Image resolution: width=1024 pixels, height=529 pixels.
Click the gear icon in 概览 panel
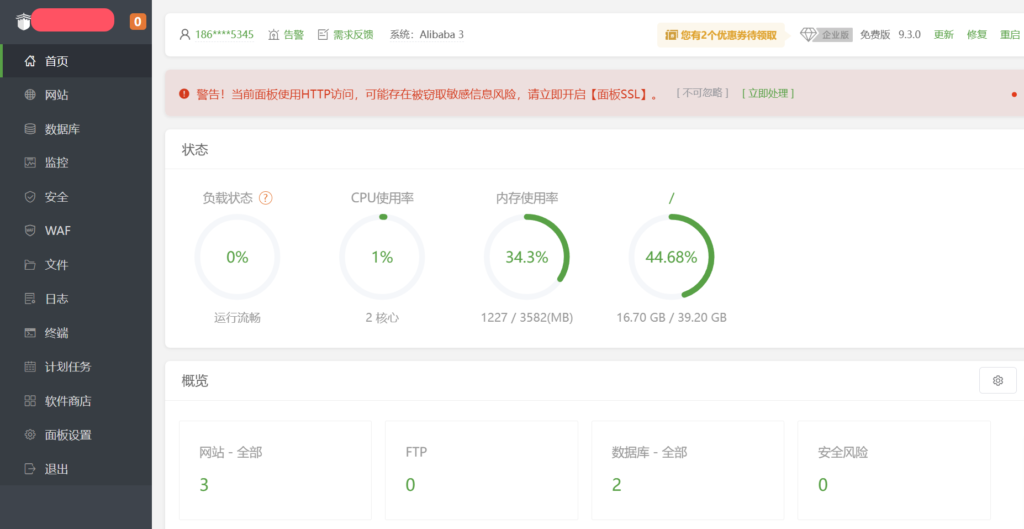[997, 380]
